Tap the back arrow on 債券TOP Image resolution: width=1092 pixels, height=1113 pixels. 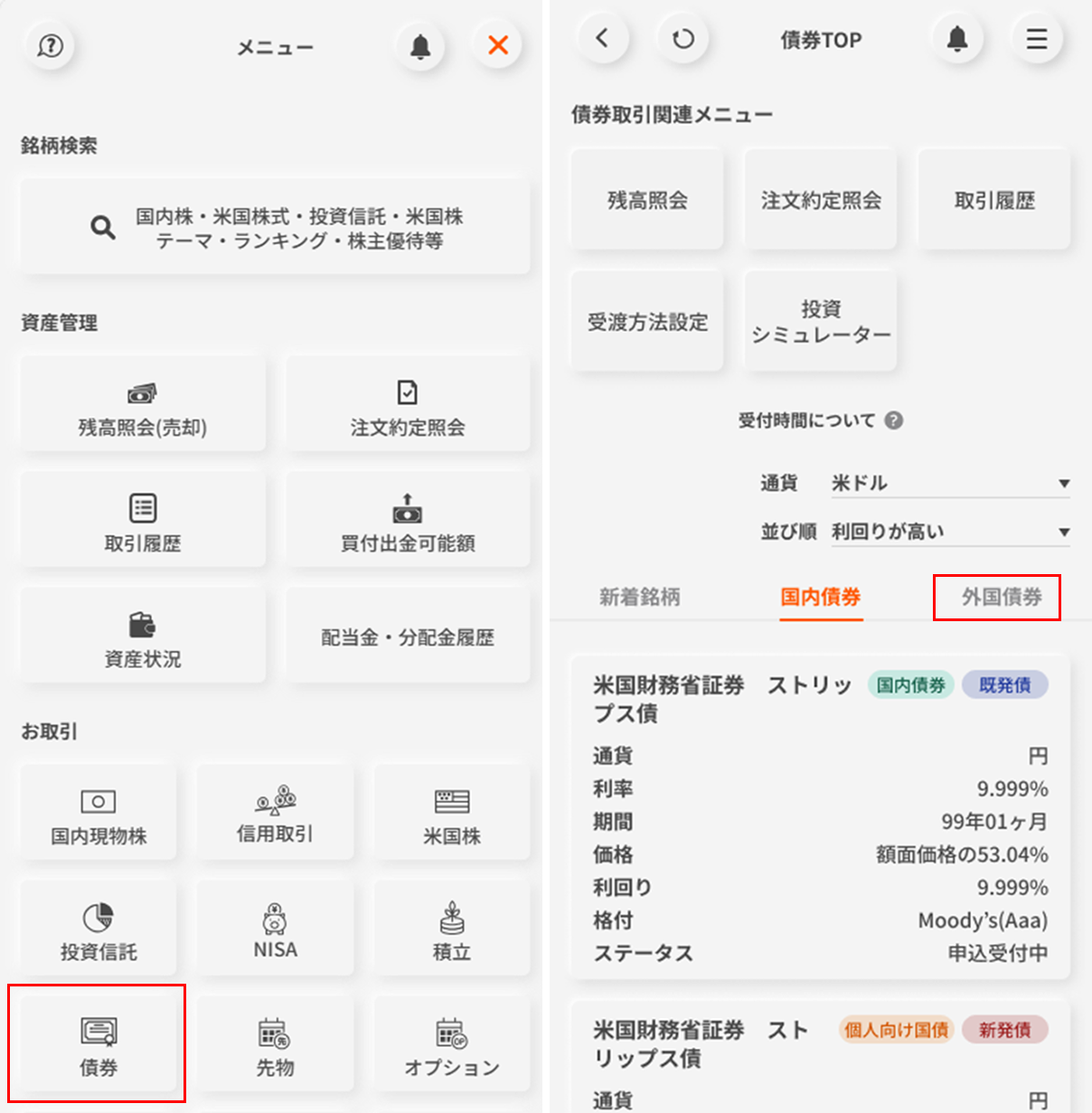pos(602,39)
